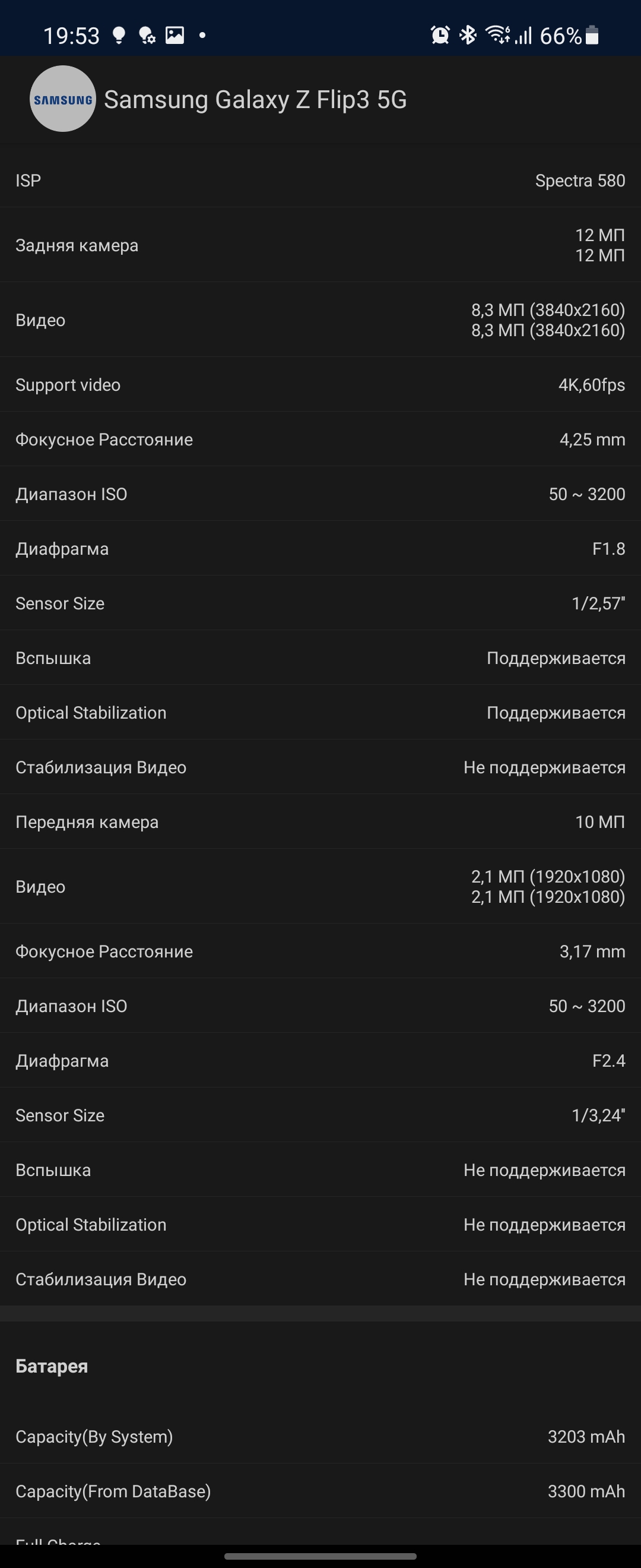Tap the F1.8 Диафрагма row

coord(320,548)
